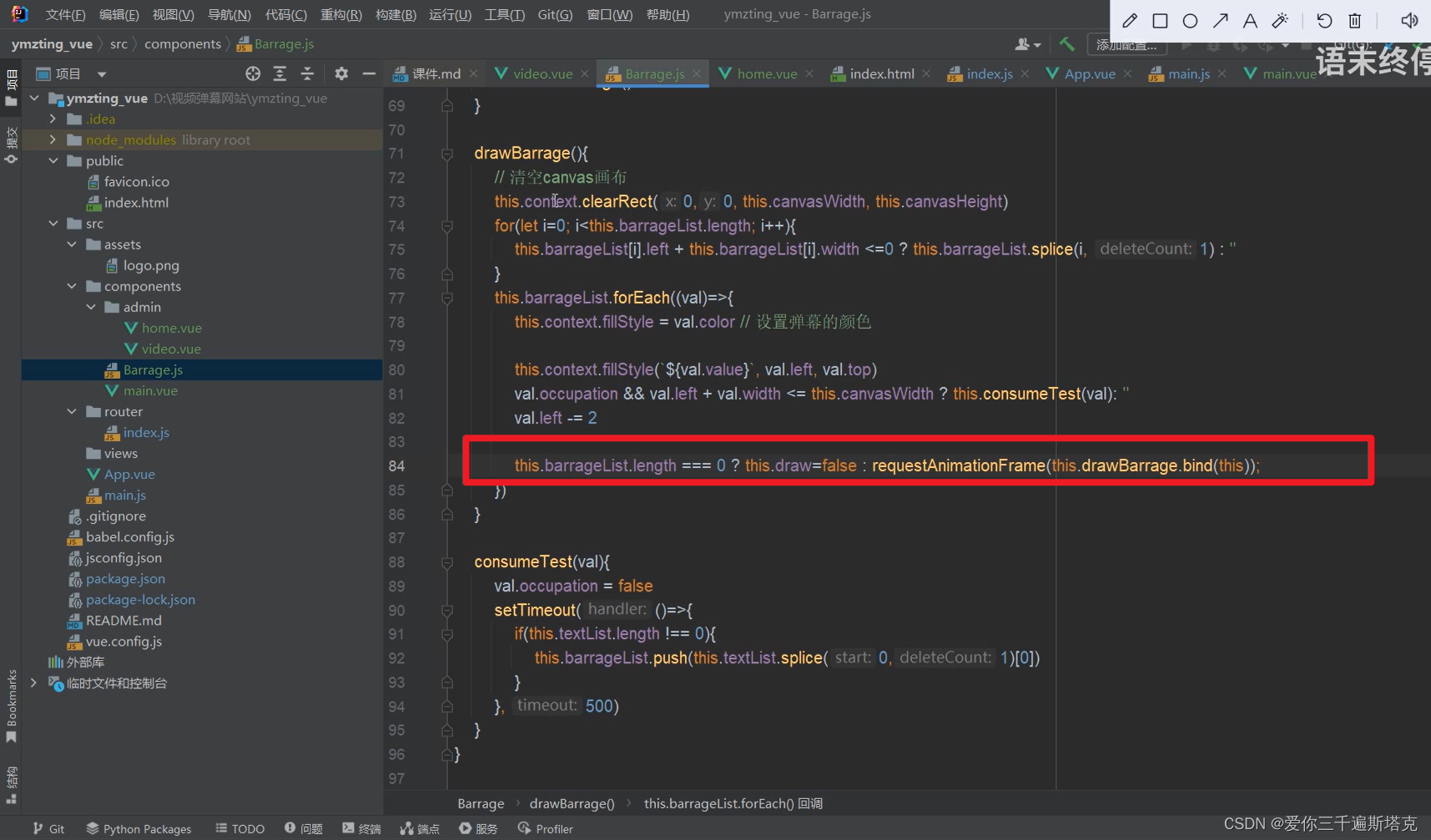
Task: Open the 终端 terminal tool window
Action: click(361, 828)
